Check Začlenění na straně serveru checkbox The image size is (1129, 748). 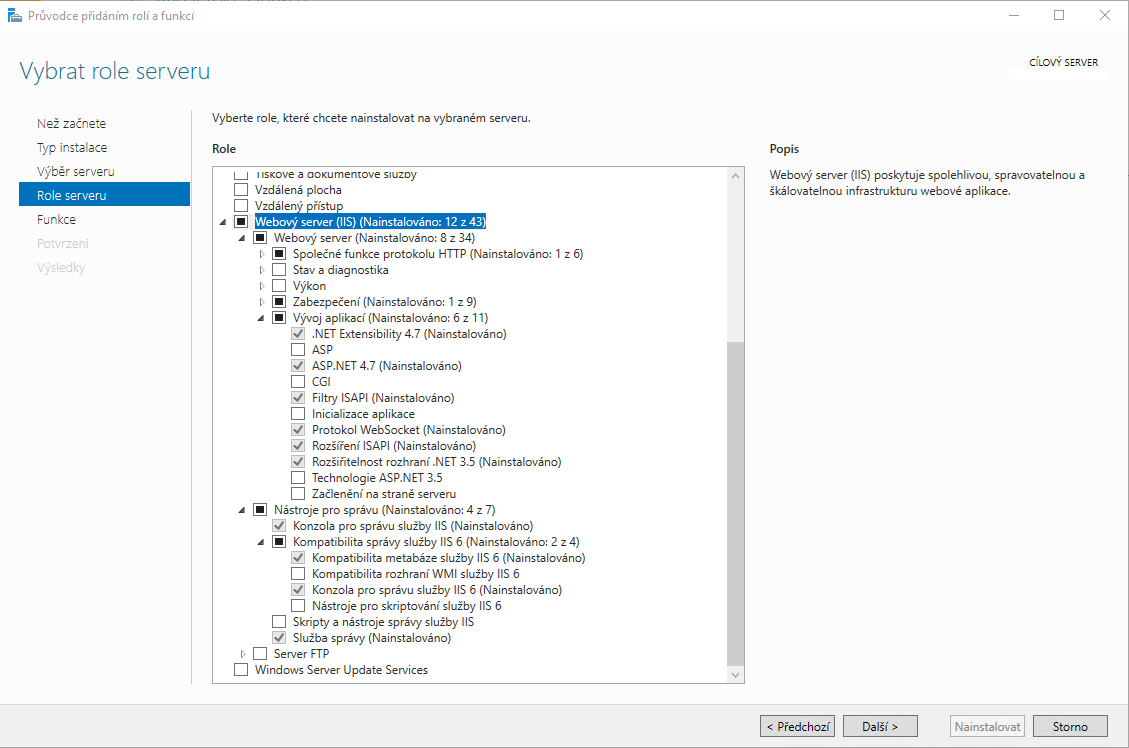297,494
